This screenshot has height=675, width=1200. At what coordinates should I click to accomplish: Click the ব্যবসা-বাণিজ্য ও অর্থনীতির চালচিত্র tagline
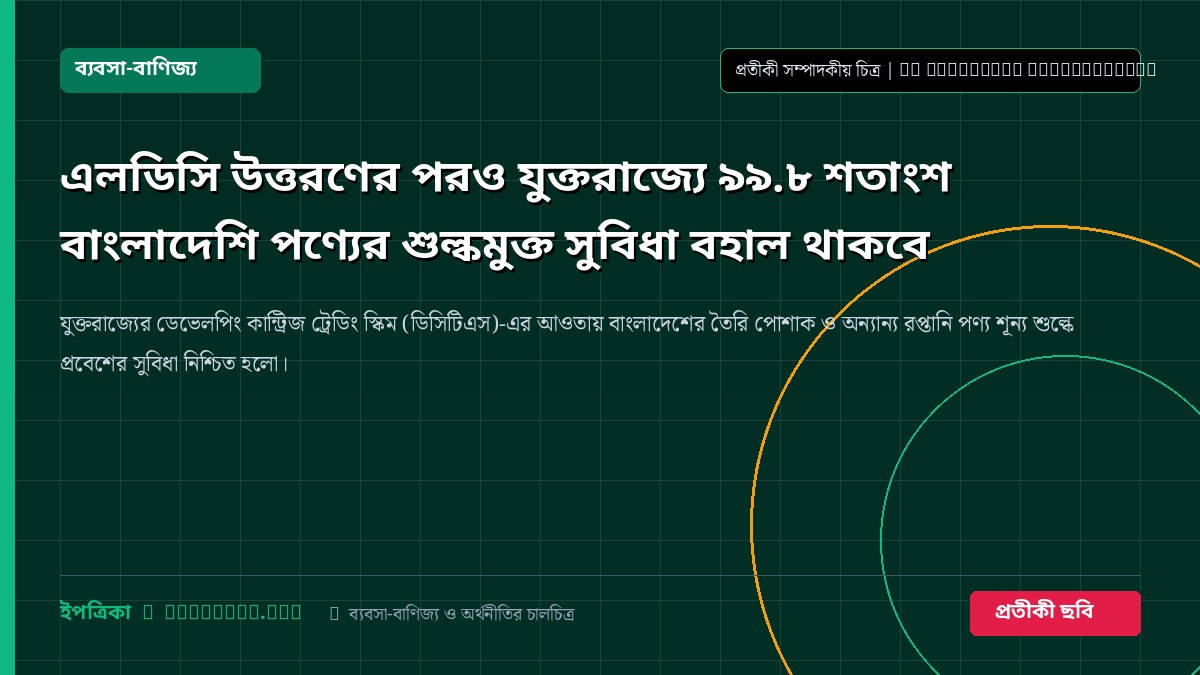click(x=461, y=613)
